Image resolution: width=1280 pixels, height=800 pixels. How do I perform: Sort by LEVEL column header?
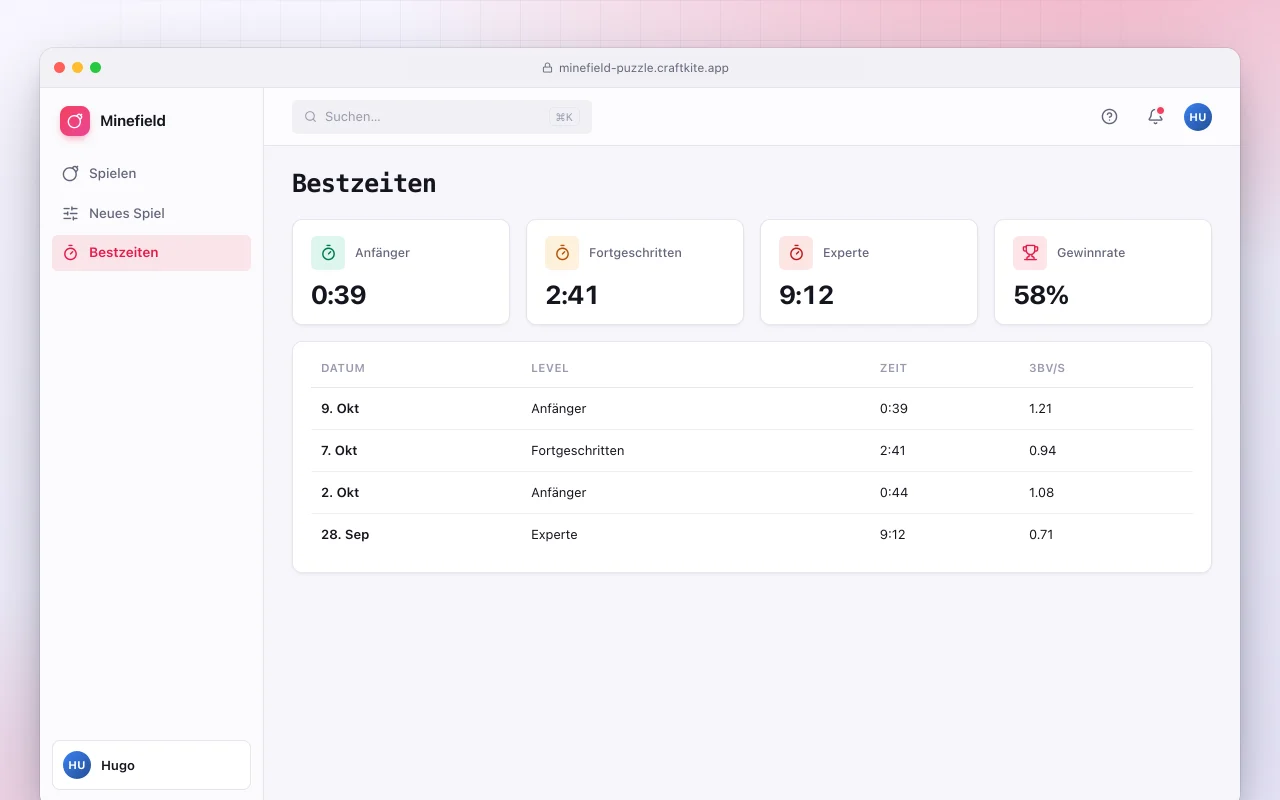click(550, 368)
